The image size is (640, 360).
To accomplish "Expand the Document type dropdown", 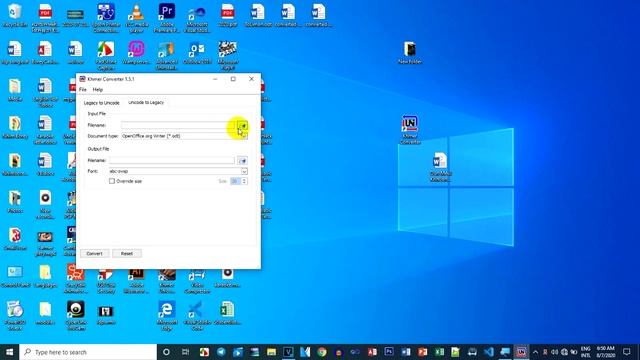I will (x=244, y=136).
